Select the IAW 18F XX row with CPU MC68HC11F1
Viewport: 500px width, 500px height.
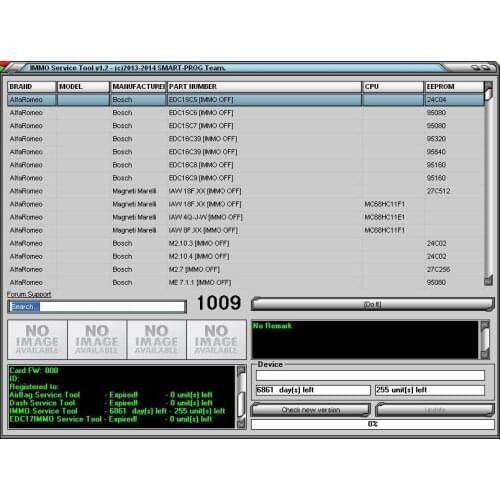pos(246,204)
